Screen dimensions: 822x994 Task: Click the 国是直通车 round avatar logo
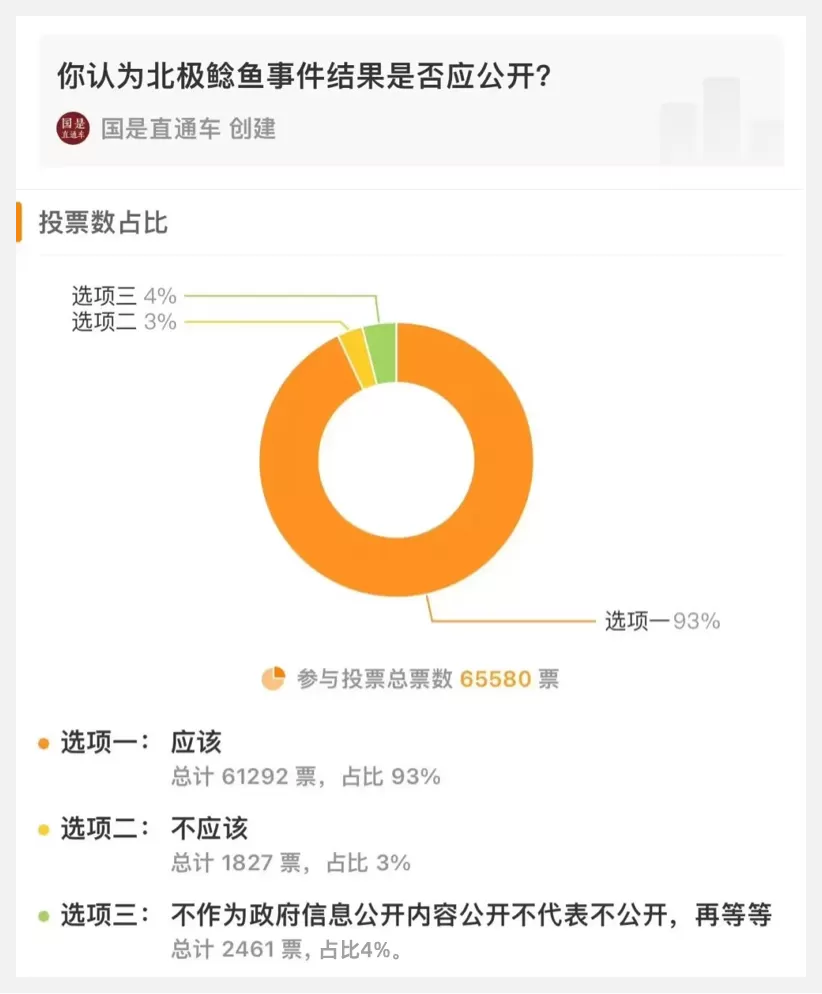73,129
